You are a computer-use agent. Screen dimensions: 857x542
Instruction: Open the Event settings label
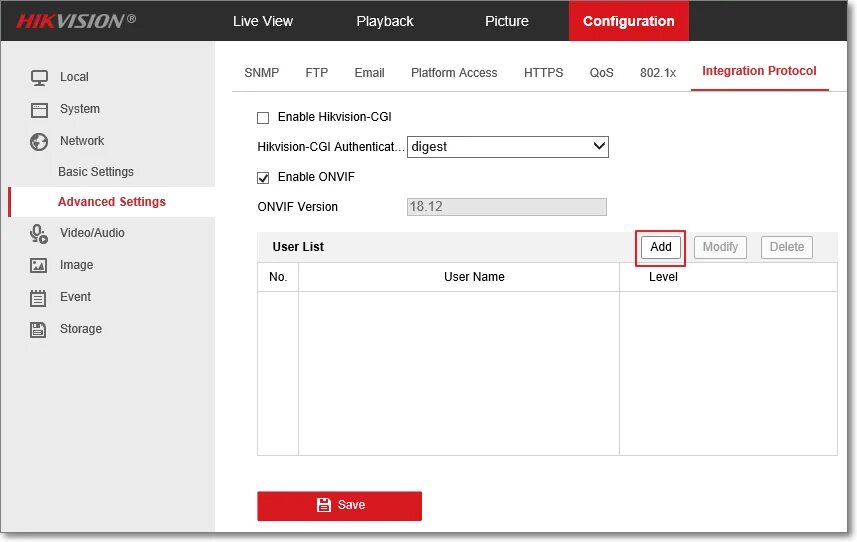[x=75, y=297]
